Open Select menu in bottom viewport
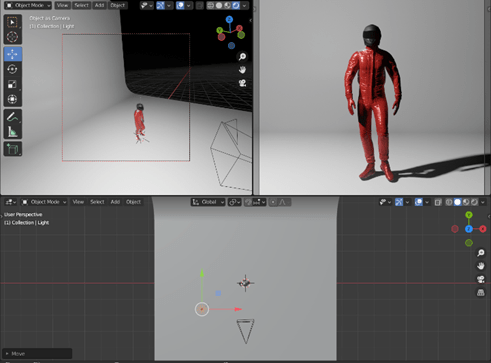This screenshot has width=491, height=363. point(97,202)
